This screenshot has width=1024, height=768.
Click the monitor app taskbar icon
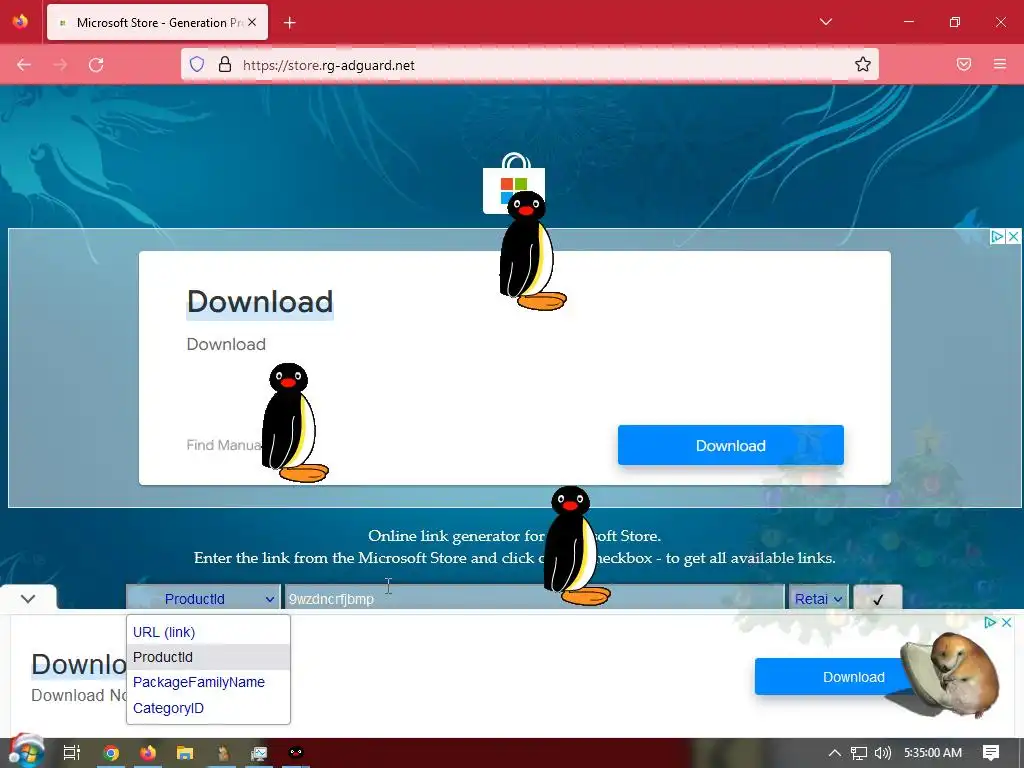point(259,753)
